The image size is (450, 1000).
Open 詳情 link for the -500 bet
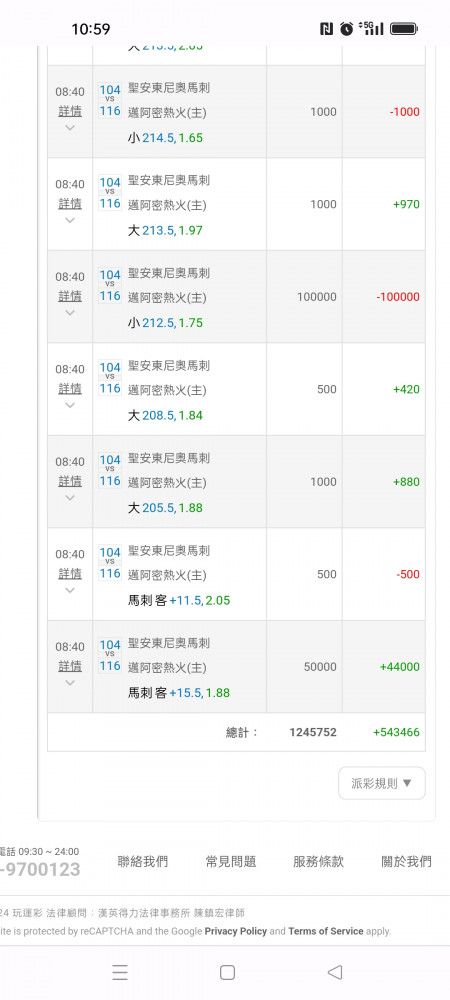click(70, 573)
